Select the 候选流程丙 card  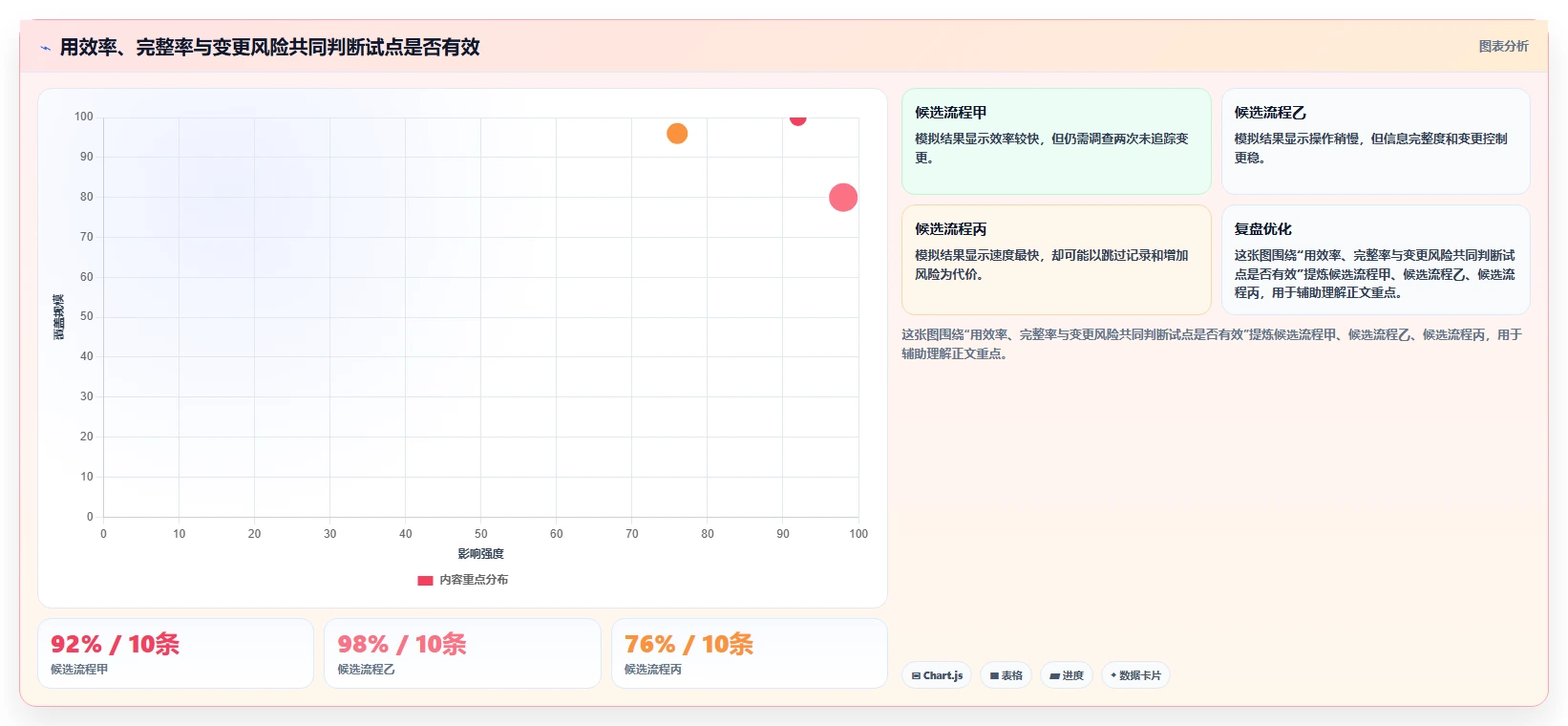(x=1056, y=260)
